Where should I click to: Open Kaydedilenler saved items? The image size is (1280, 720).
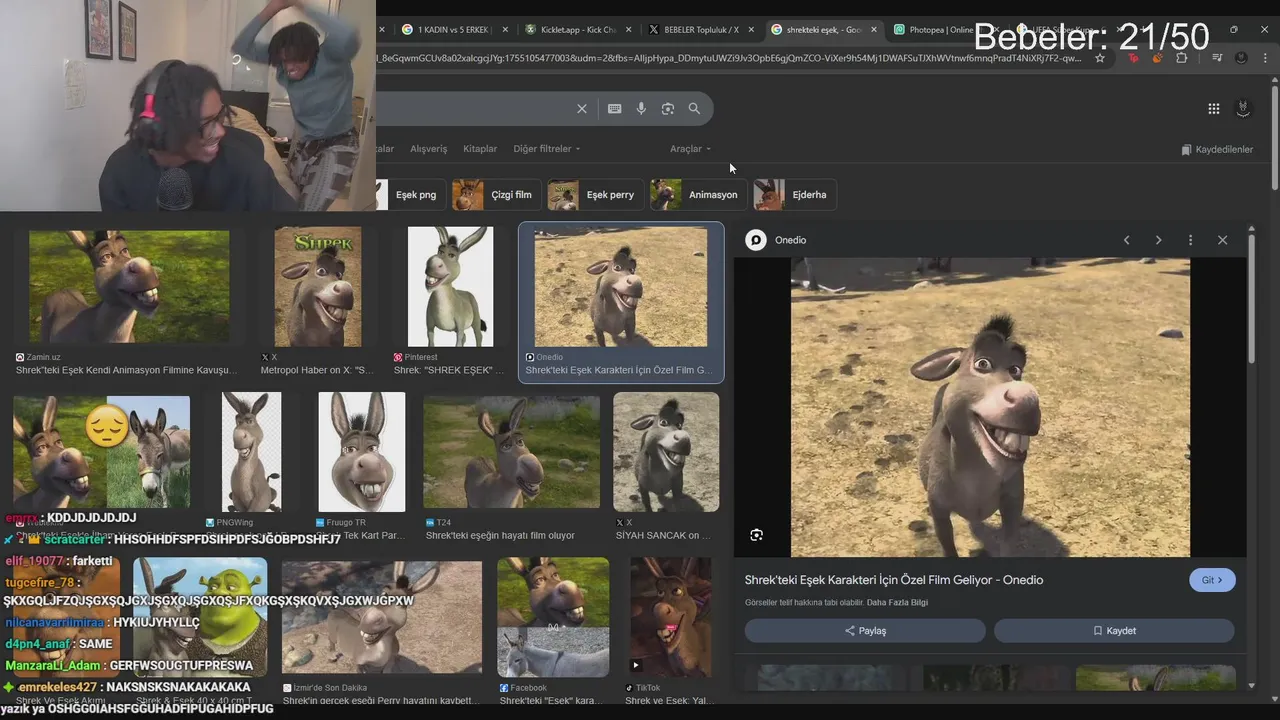click(1217, 149)
